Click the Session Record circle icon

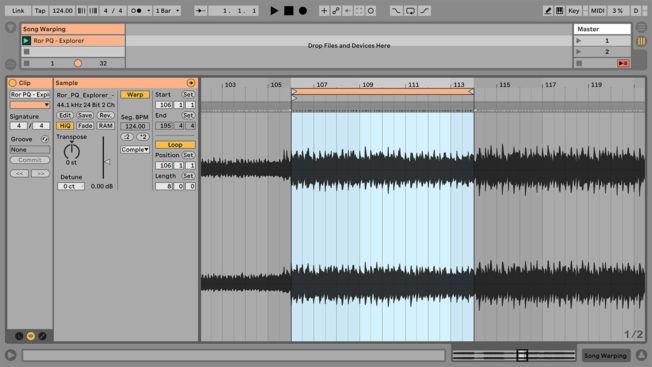click(x=370, y=11)
